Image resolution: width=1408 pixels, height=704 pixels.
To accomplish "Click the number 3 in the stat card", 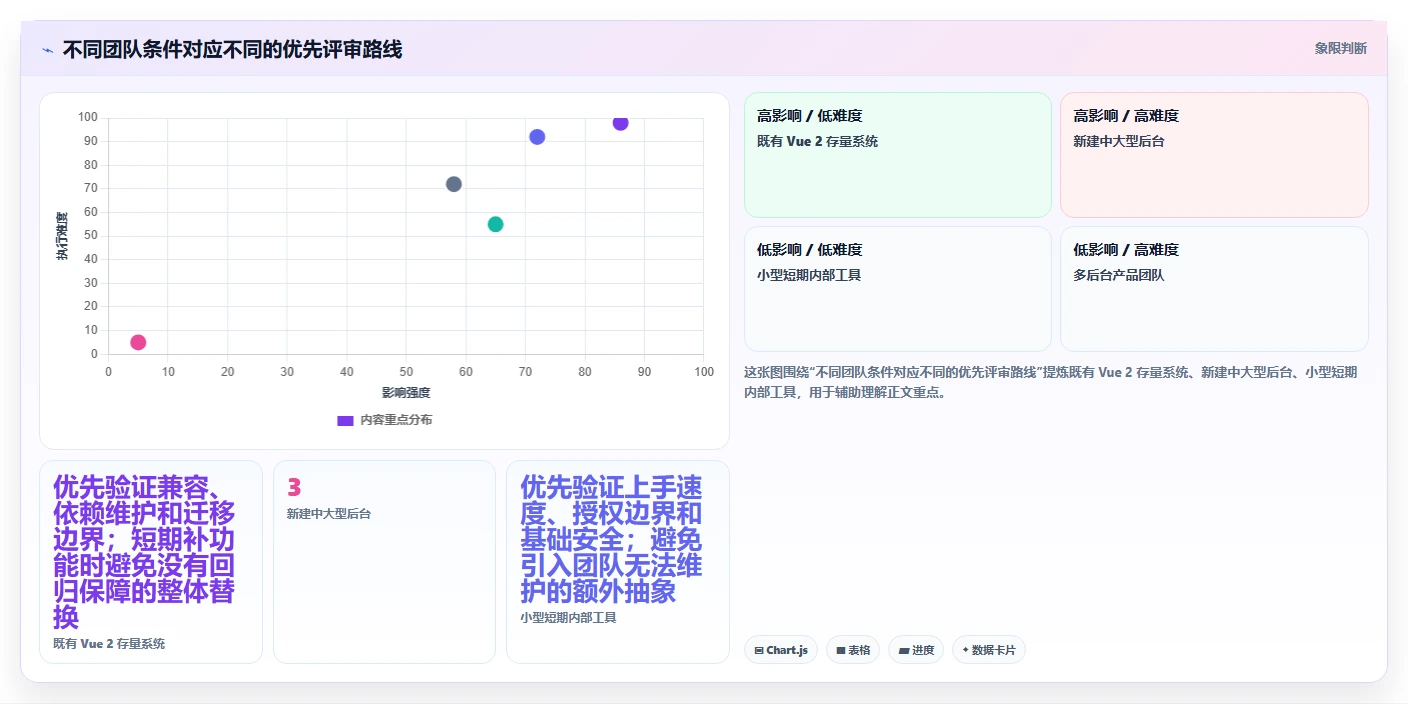I will tap(294, 487).
